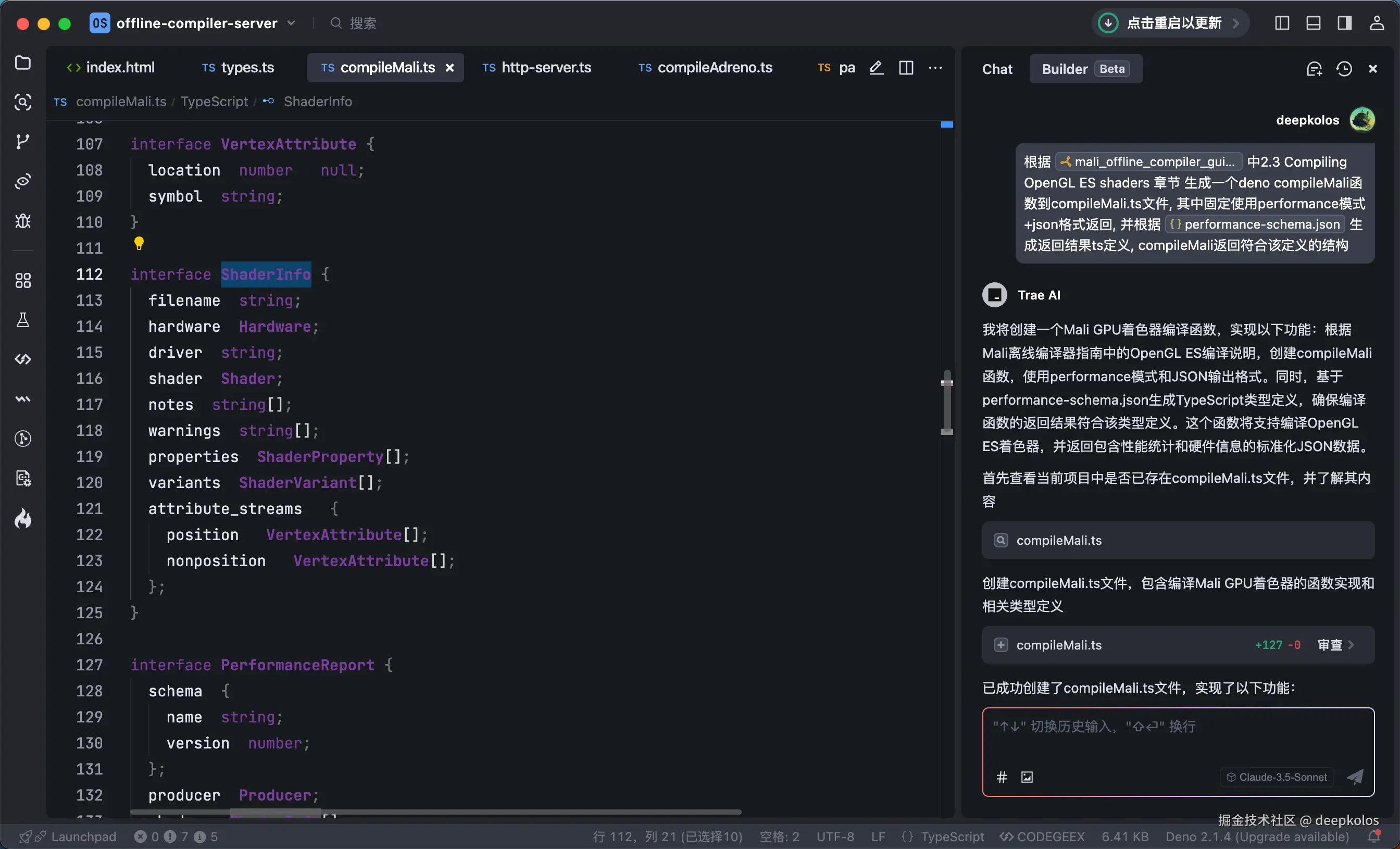Toggle the right secondary sidebar layout
This screenshot has width=1400, height=849.
[x=1344, y=23]
